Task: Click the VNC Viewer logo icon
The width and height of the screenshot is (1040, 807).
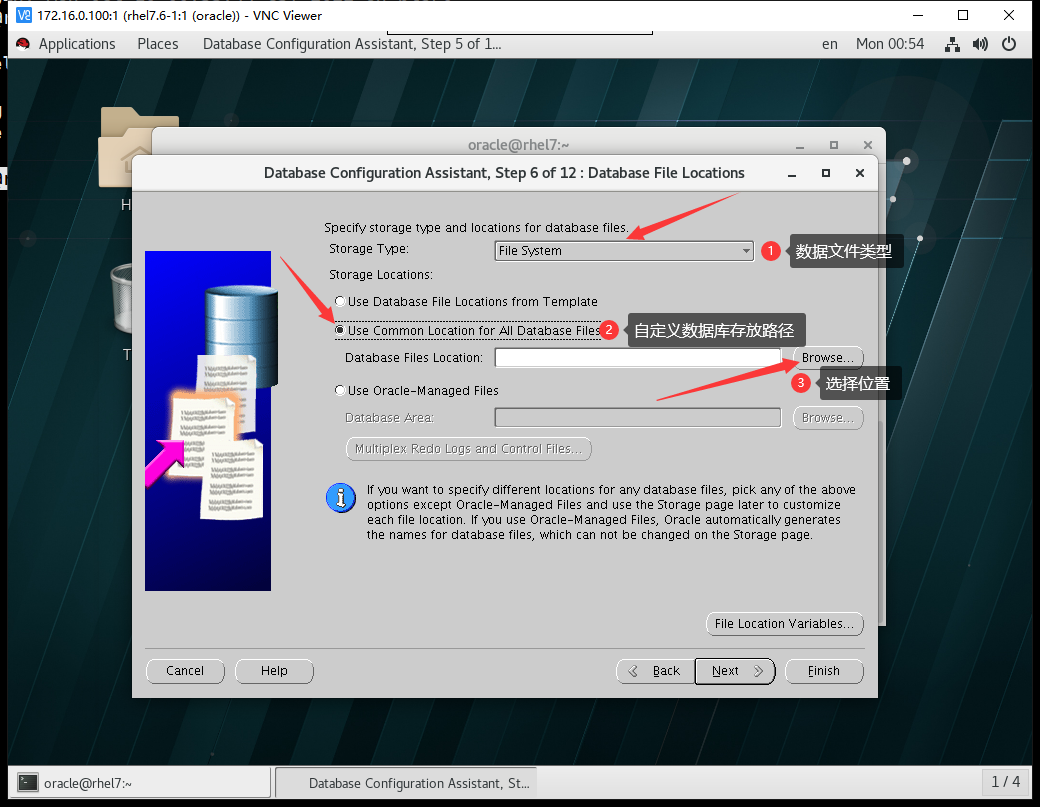Action: (24, 15)
